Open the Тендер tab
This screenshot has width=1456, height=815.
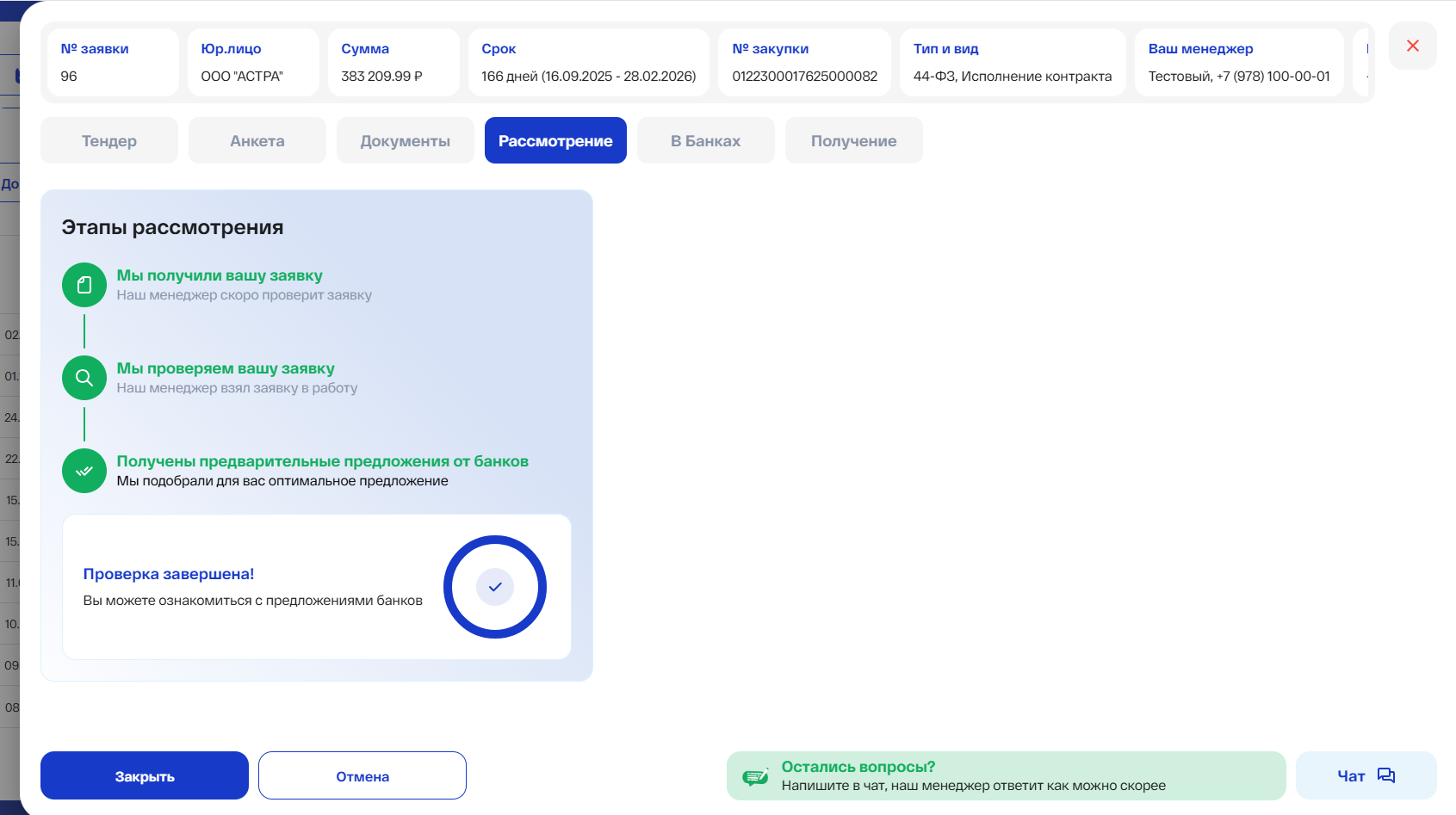(x=109, y=140)
